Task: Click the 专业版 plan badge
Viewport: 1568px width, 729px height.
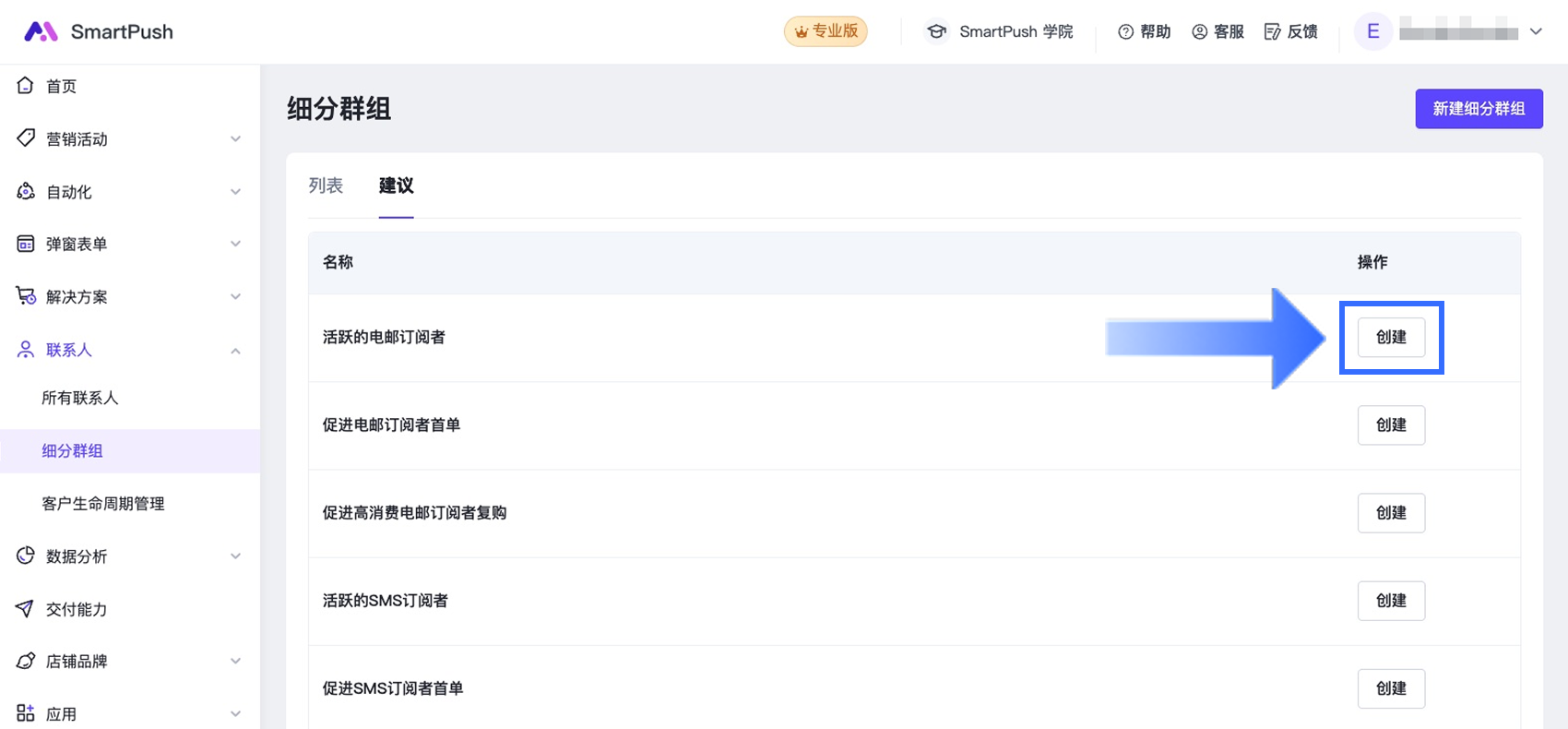Action: pos(826,31)
